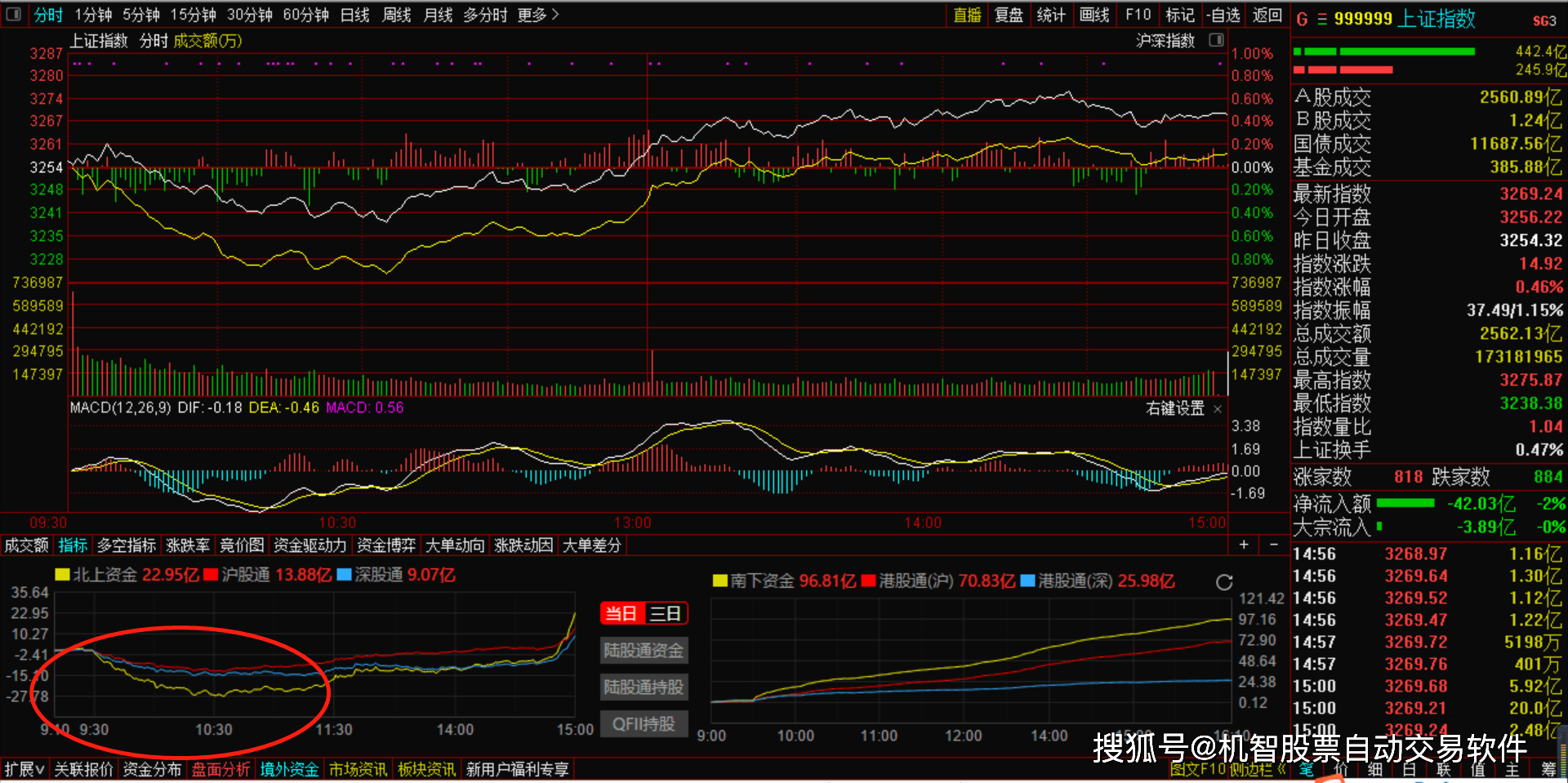This screenshot has height=783, width=1568.
Task: Switch to the 分时 chart view
Action: (x=48, y=15)
